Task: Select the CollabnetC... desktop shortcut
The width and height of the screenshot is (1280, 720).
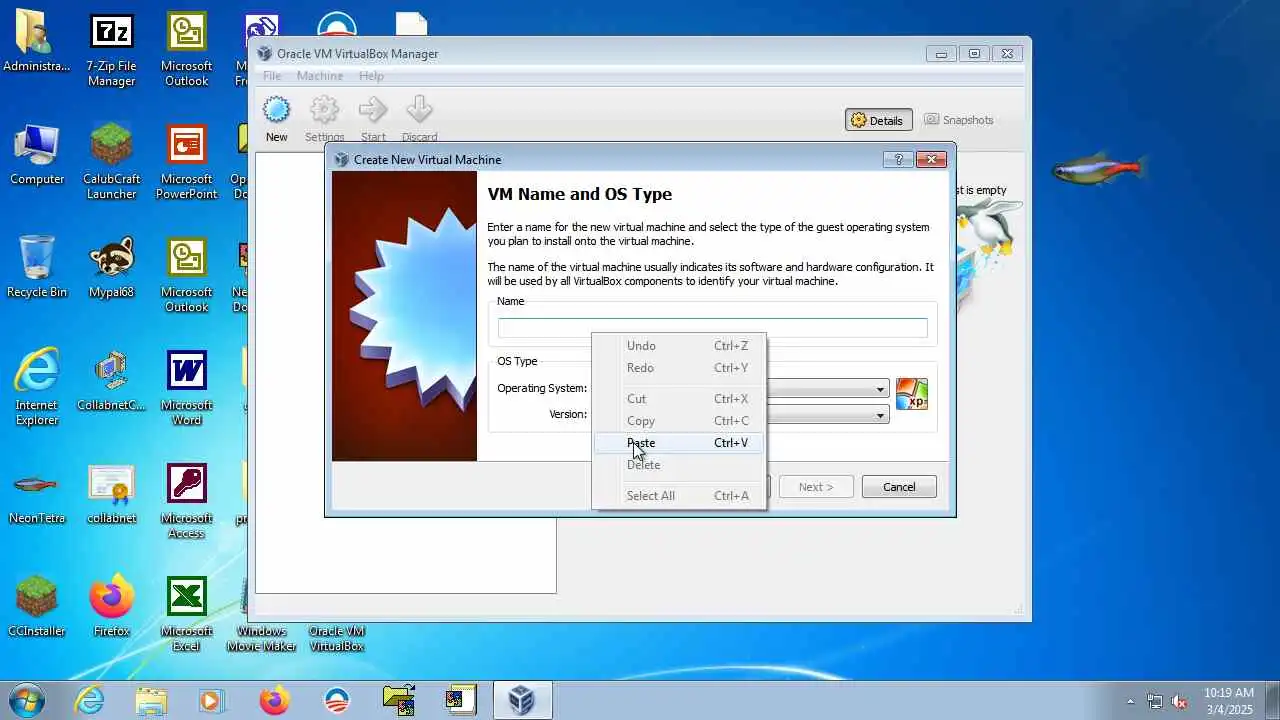Action: pos(111,381)
